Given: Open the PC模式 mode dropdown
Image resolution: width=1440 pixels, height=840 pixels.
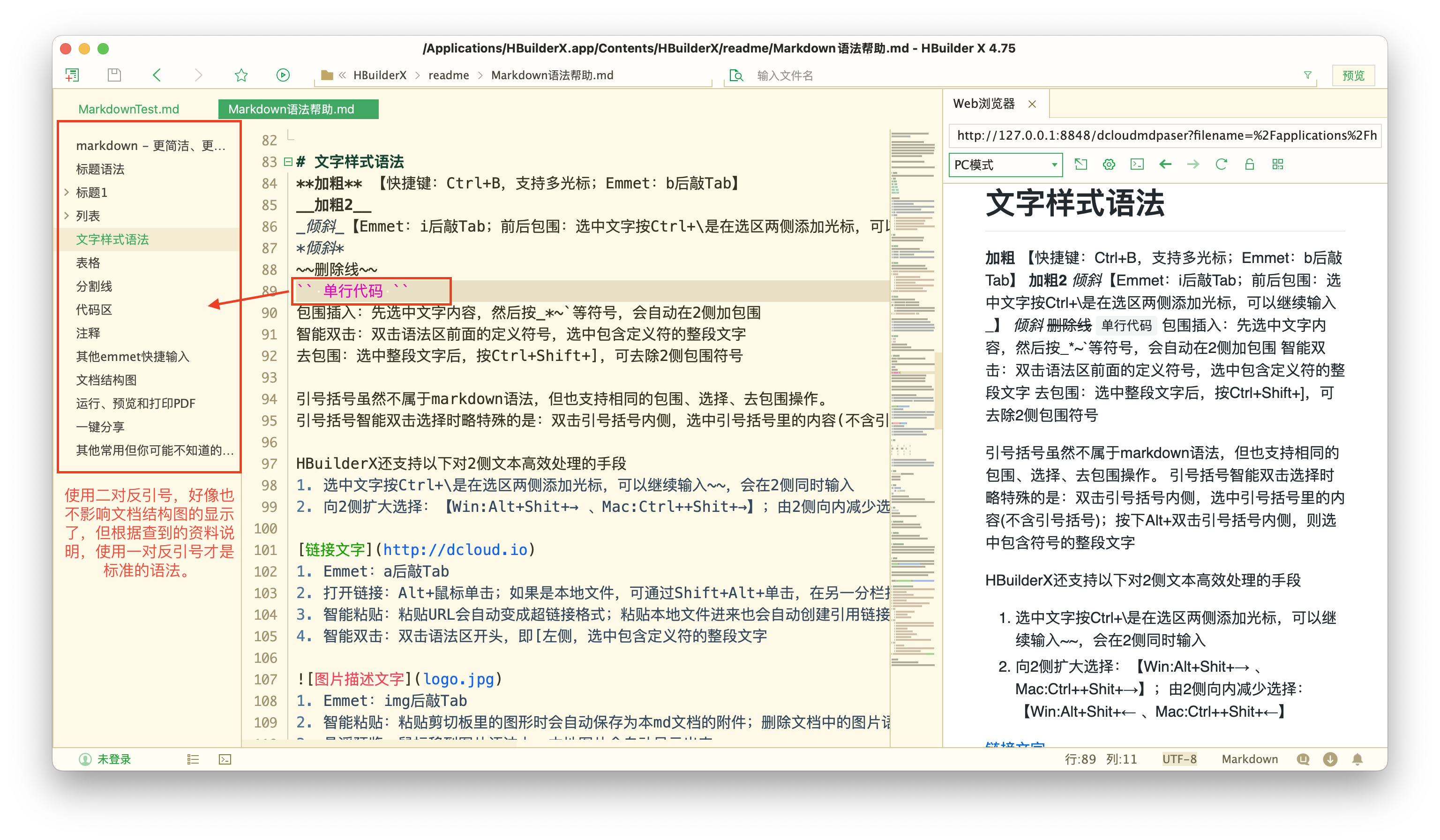Looking at the screenshot, I should pyautogui.click(x=1005, y=165).
